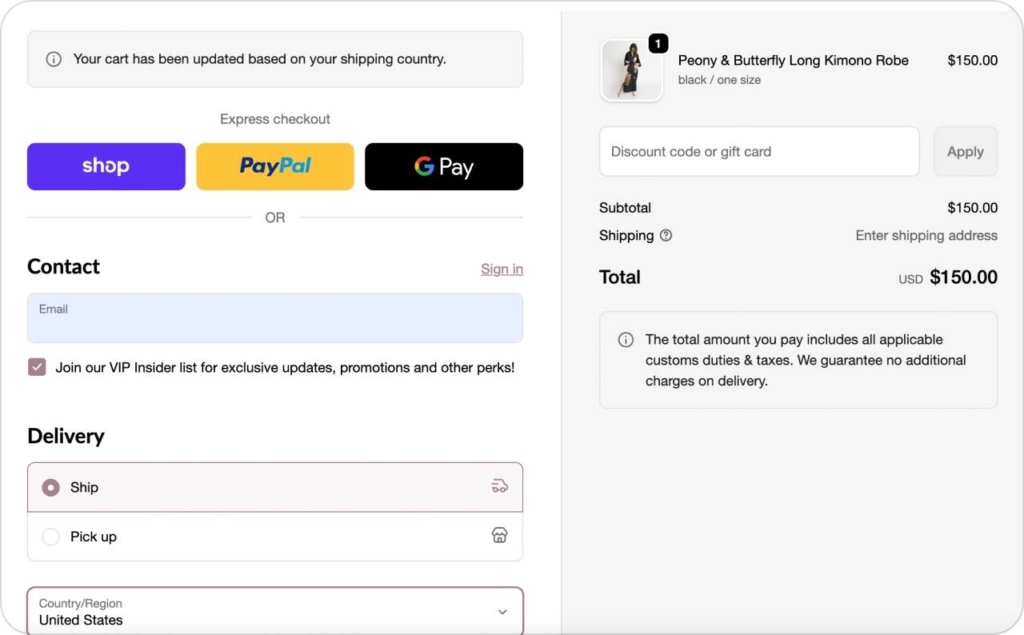This screenshot has width=1024, height=635.
Task: Select the Pick up radio option
Action: coord(51,537)
